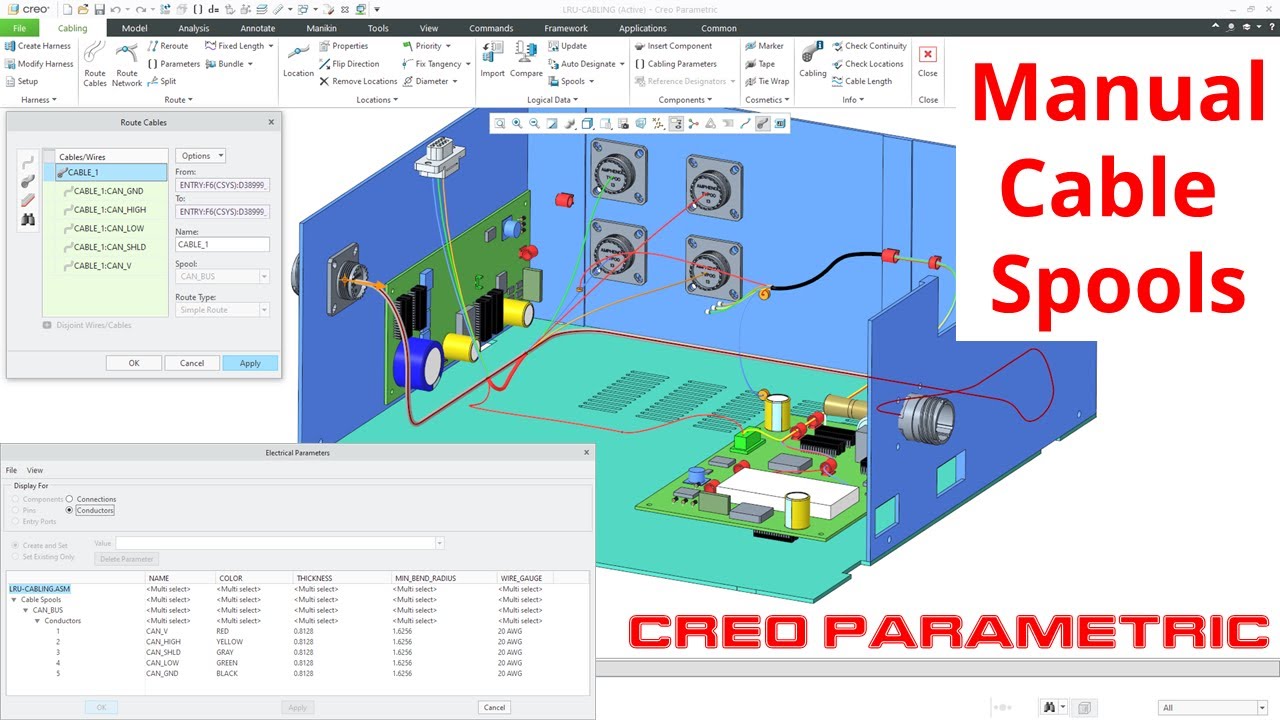1280x720 pixels.
Task: Click Apply in Route Cables dialog
Action: tap(250, 363)
